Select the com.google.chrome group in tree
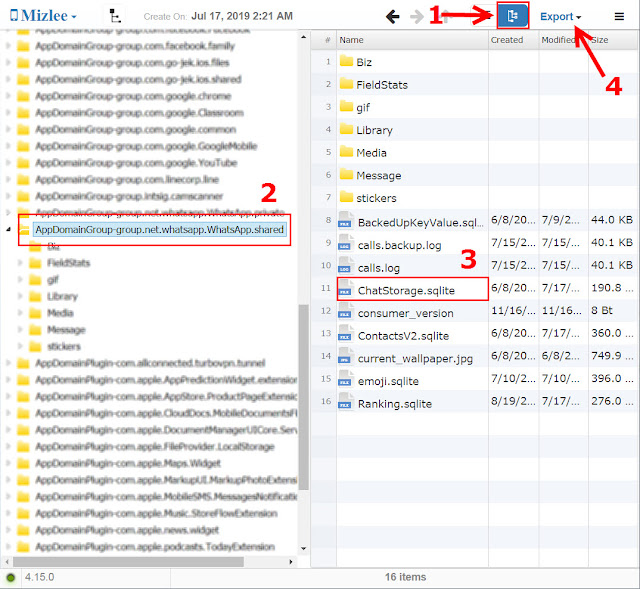This screenshot has width=640, height=589. tap(133, 96)
